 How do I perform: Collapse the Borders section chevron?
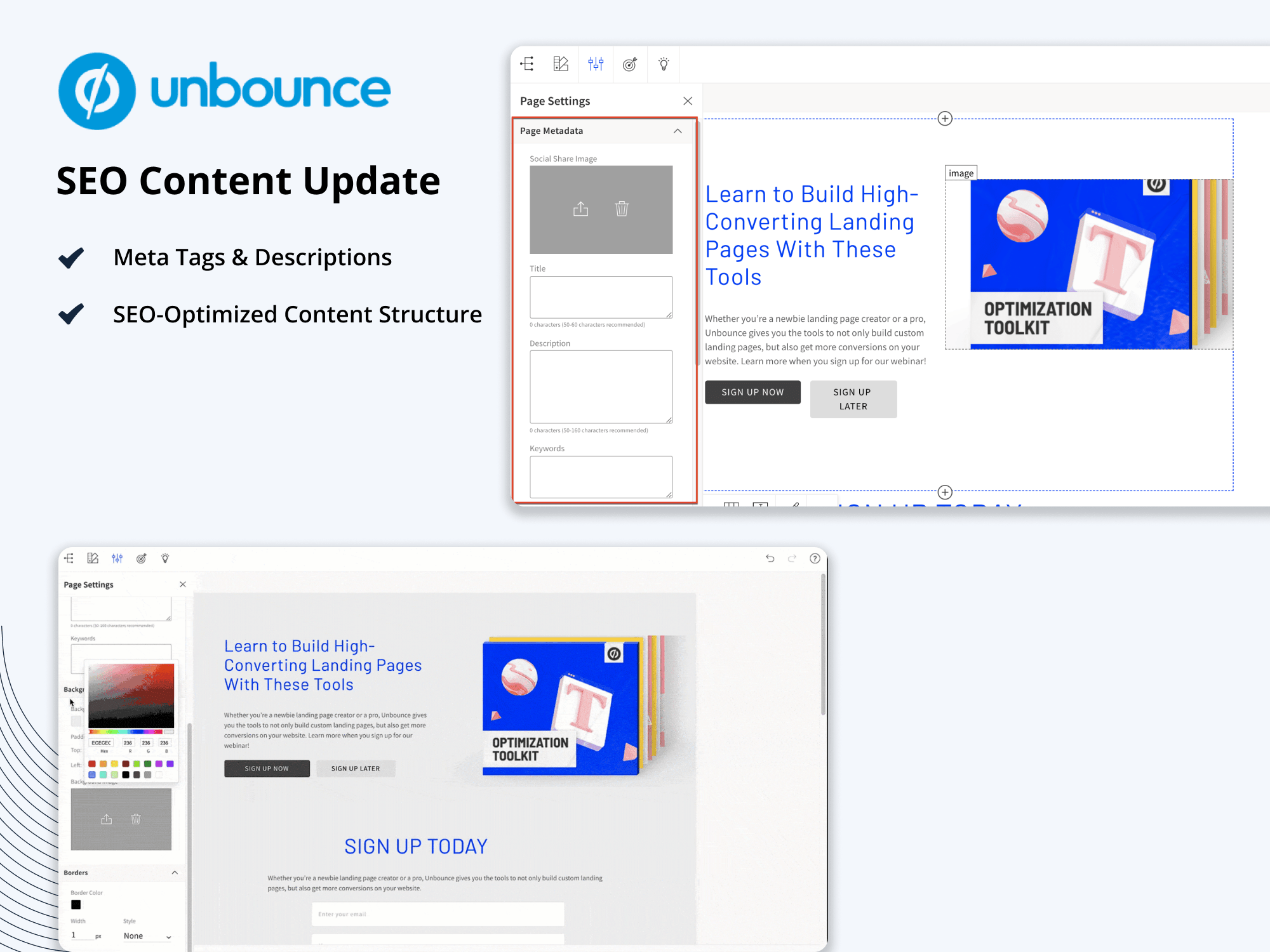point(175,873)
